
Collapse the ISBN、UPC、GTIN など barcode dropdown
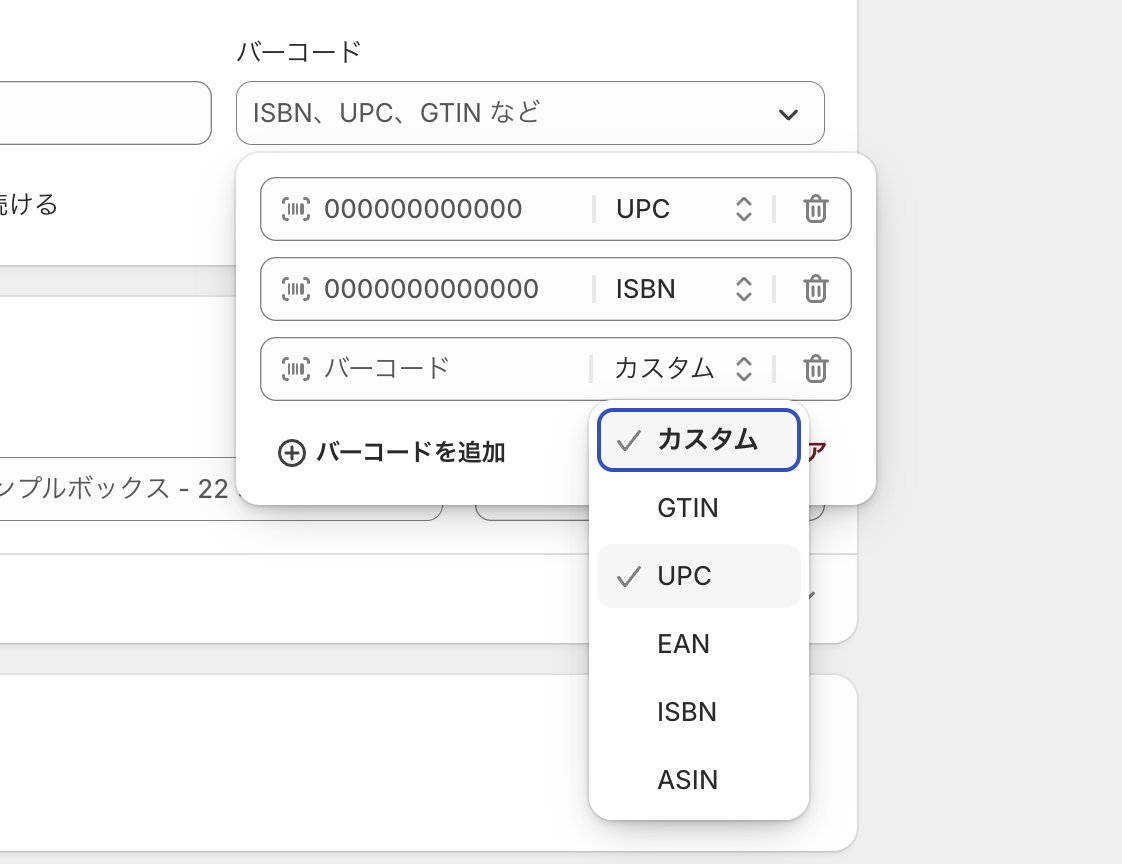pyautogui.click(x=530, y=113)
